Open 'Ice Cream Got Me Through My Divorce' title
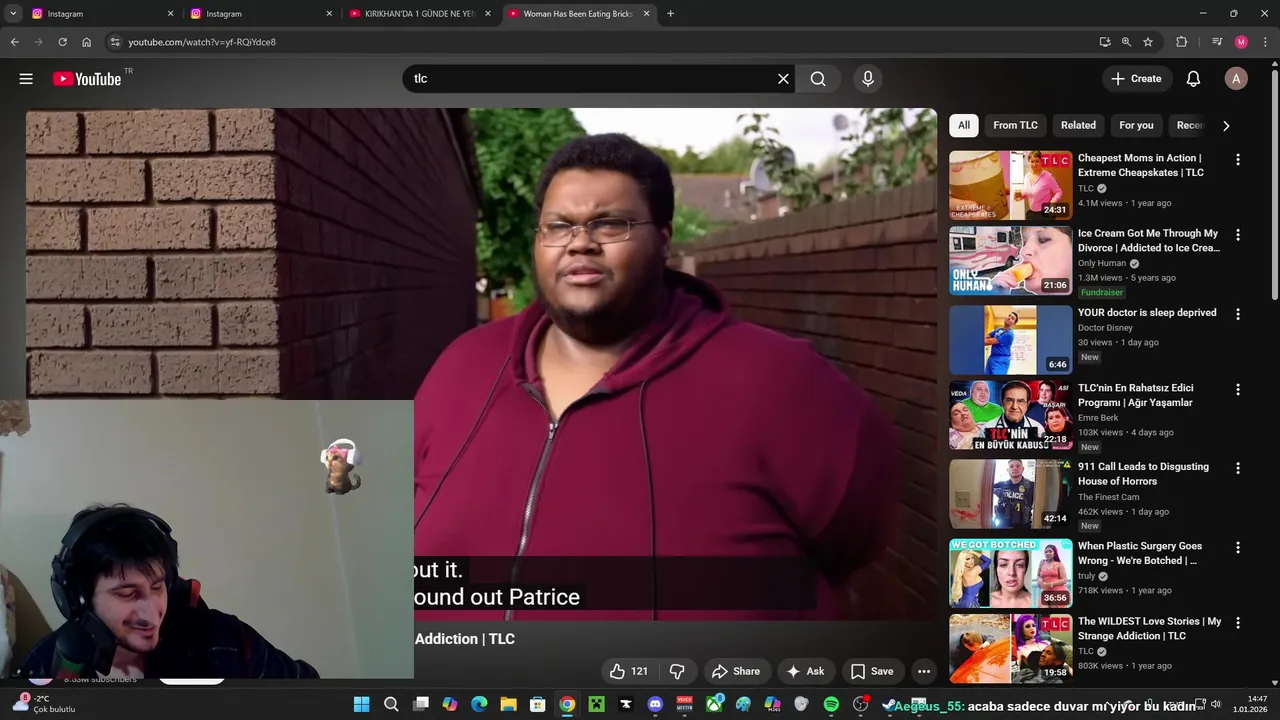Viewport: 1280px width, 720px height. 1149,240
